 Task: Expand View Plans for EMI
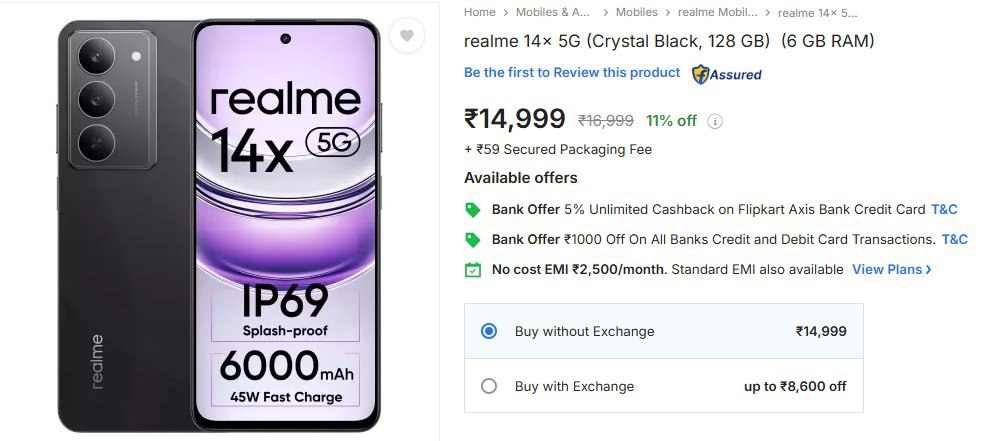891,270
